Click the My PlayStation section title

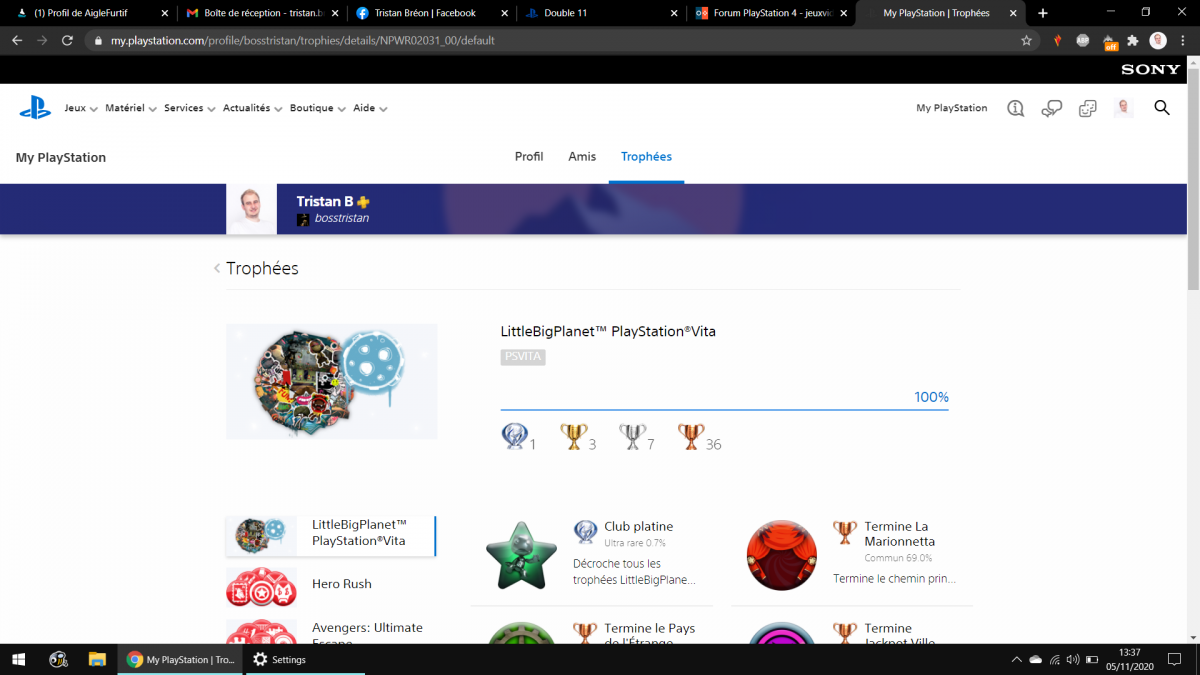tap(61, 158)
